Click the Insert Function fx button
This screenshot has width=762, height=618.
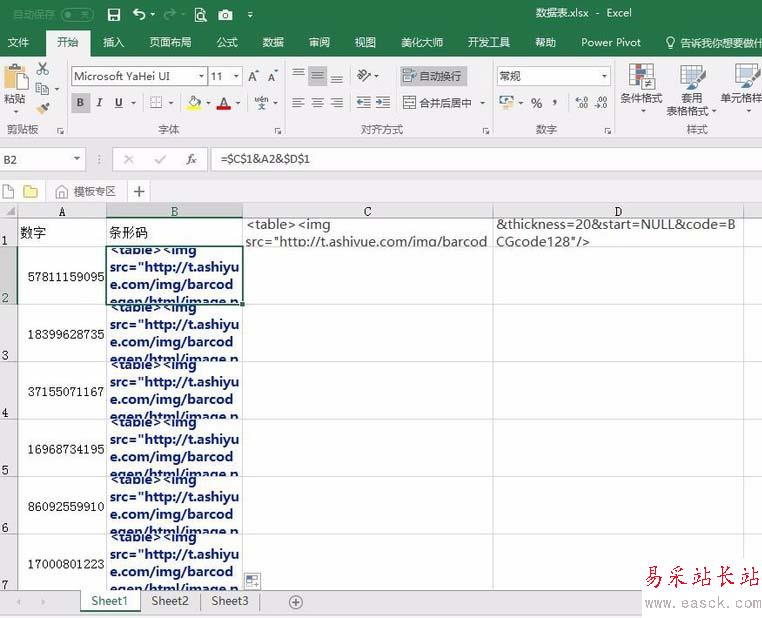point(191,159)
